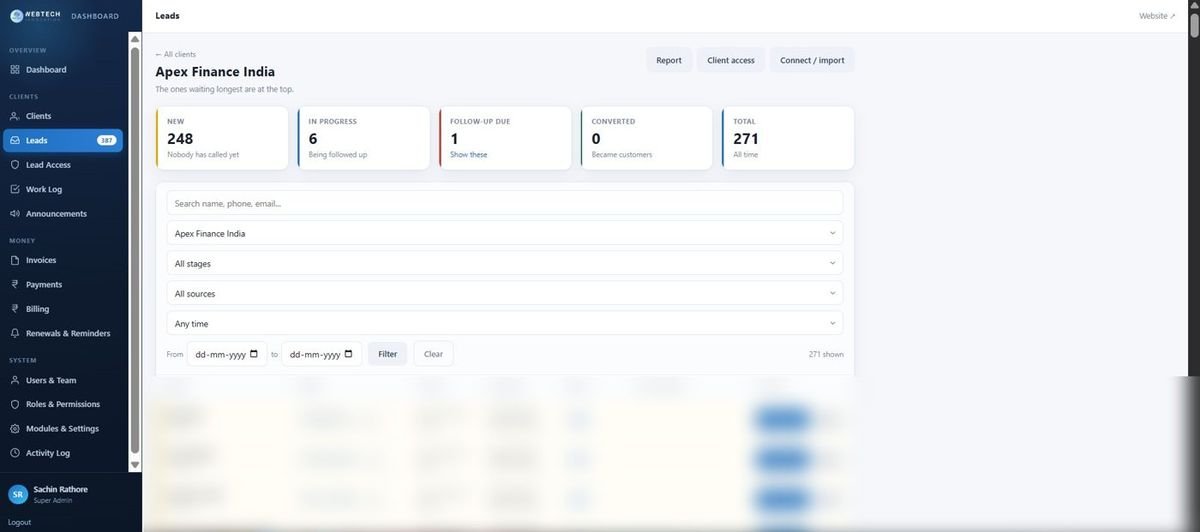This screenshot has width=1200, height=532.
Task: Go back via All clients link
Action: [x=176, y=54]
